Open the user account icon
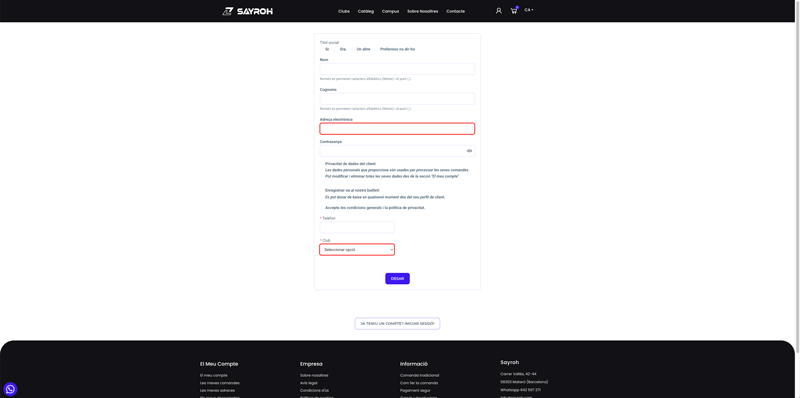The width and height of the screenshot is (800, 398). click(x=498, y=11)
